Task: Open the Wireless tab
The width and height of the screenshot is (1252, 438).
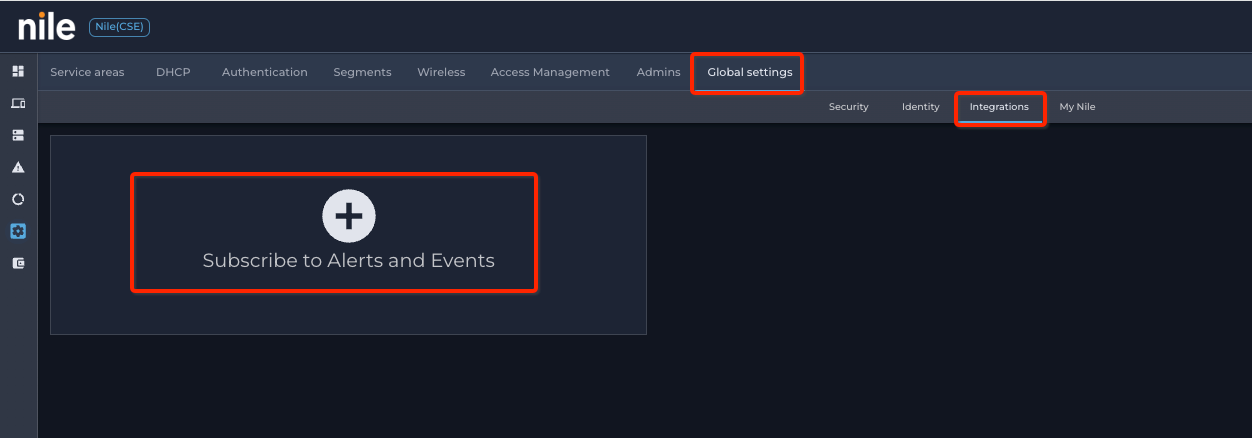Action: point(441,72)
